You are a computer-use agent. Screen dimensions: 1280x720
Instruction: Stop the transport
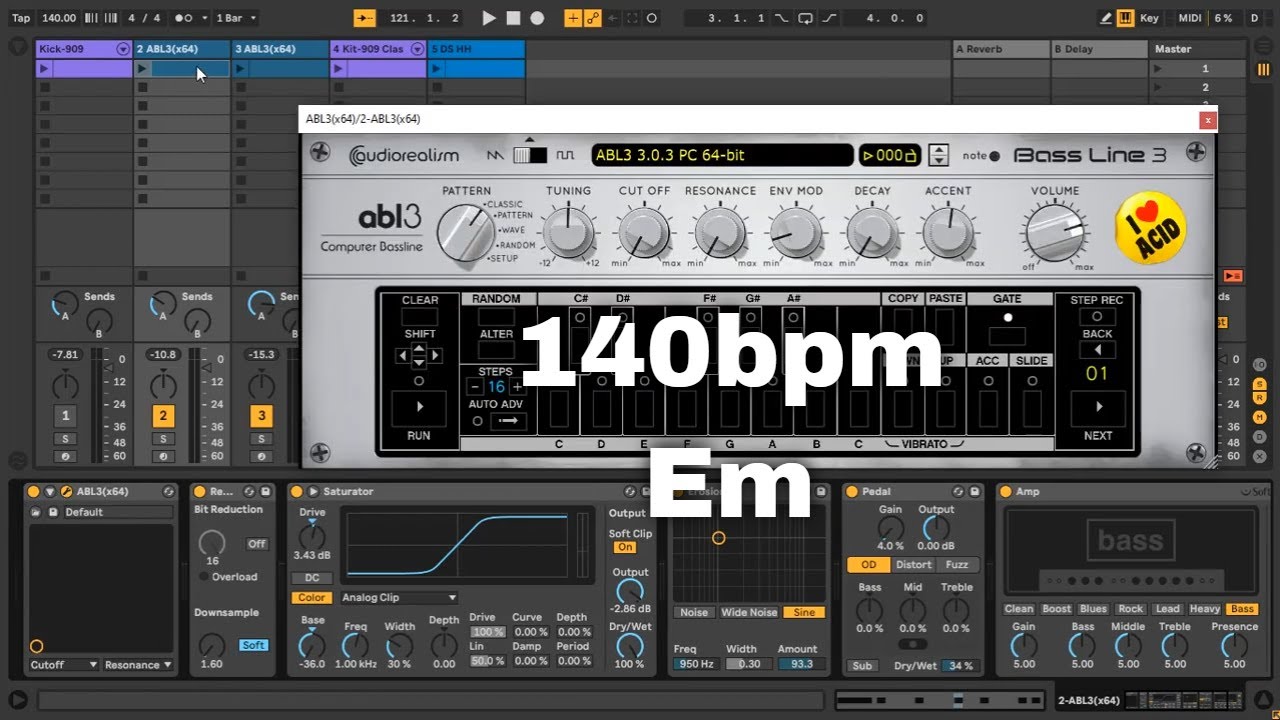pyautogui.click(x=513, y=18)
